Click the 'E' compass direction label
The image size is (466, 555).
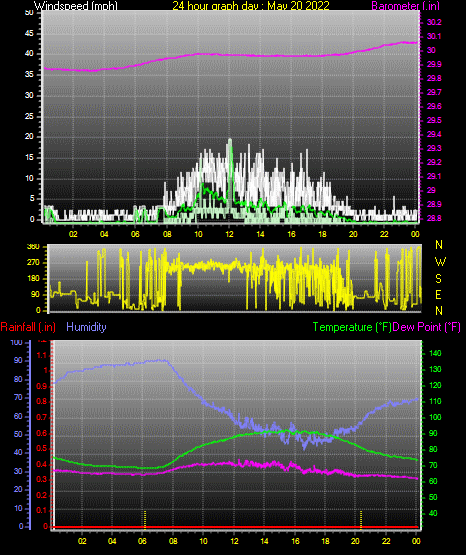[438, 294]
